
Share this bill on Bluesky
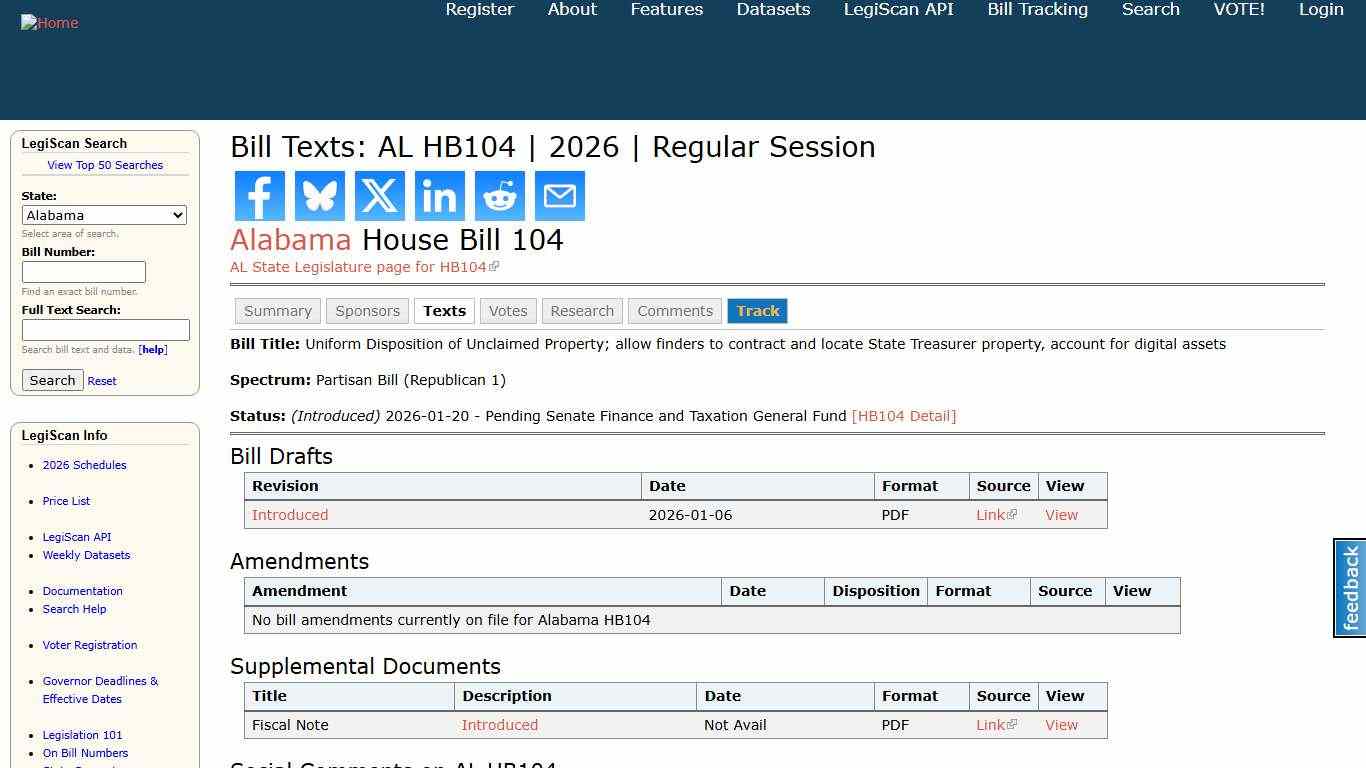point(319,196)
